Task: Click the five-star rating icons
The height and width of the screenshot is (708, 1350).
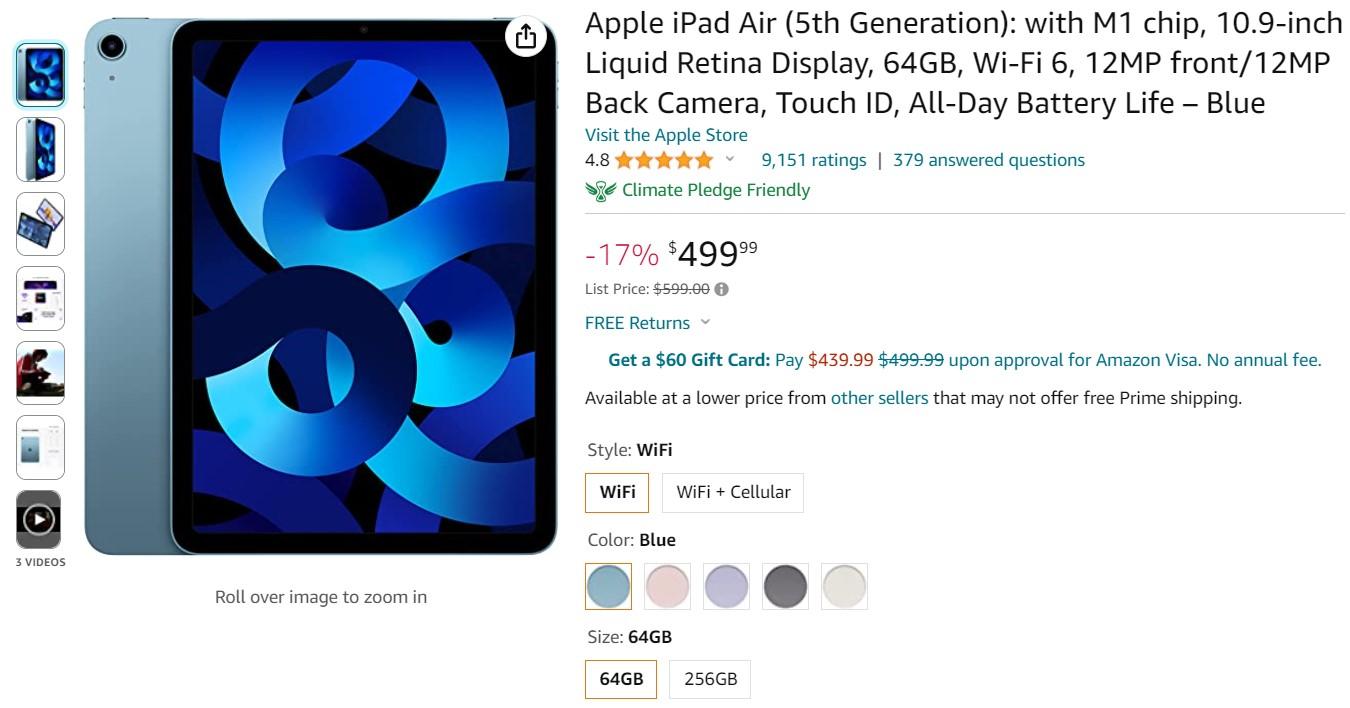Action: tap(664, 160)
